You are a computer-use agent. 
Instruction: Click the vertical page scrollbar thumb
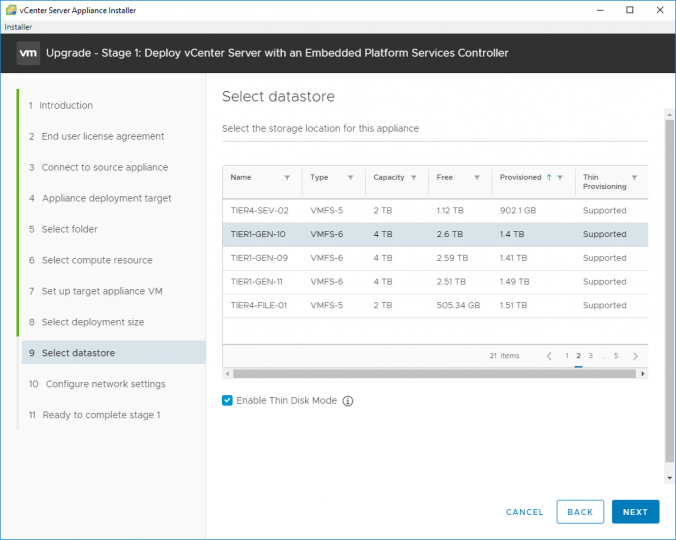coord(669,292)
